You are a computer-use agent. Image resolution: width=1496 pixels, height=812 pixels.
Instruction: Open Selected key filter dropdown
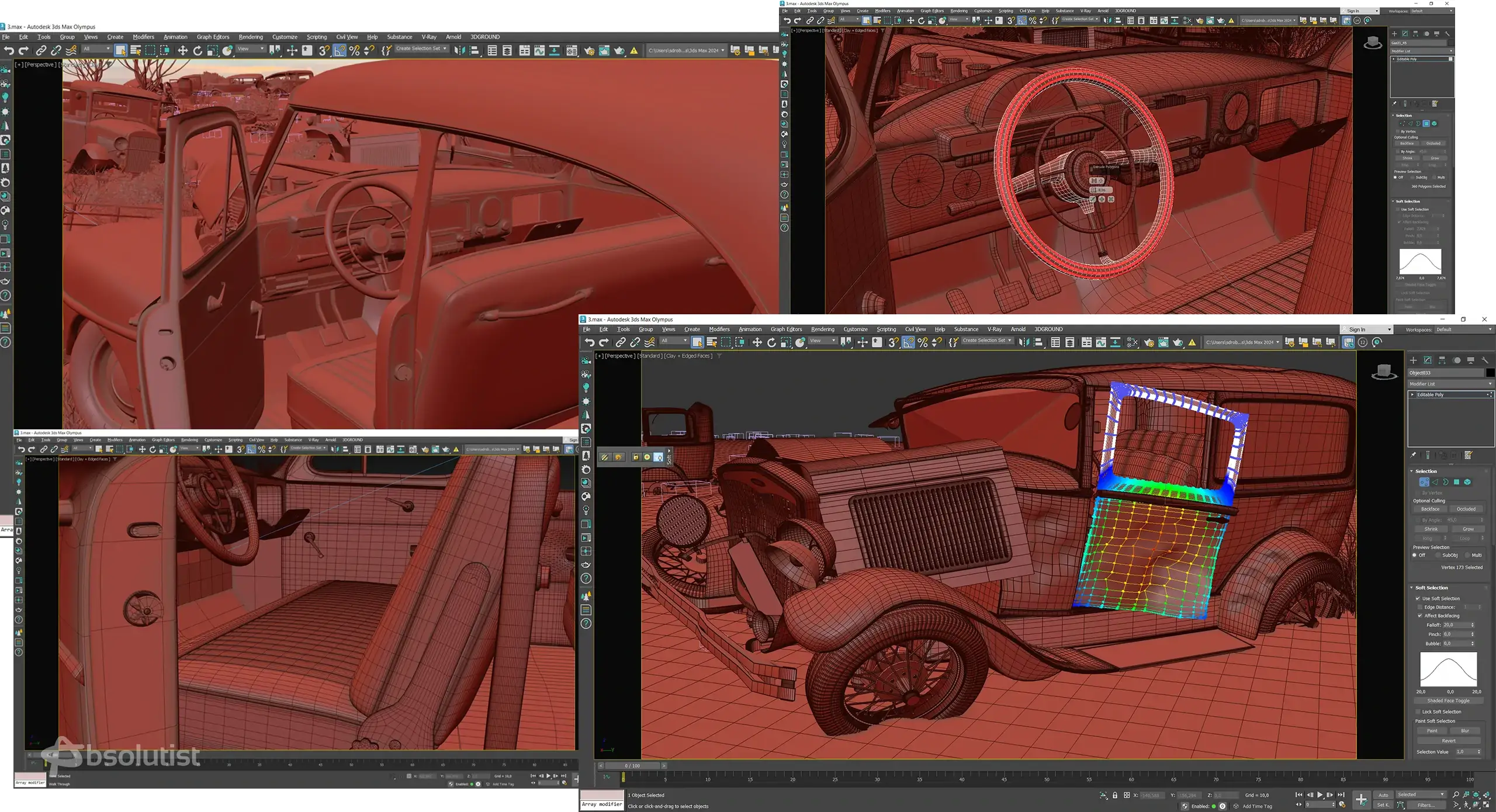(1420, 794)
